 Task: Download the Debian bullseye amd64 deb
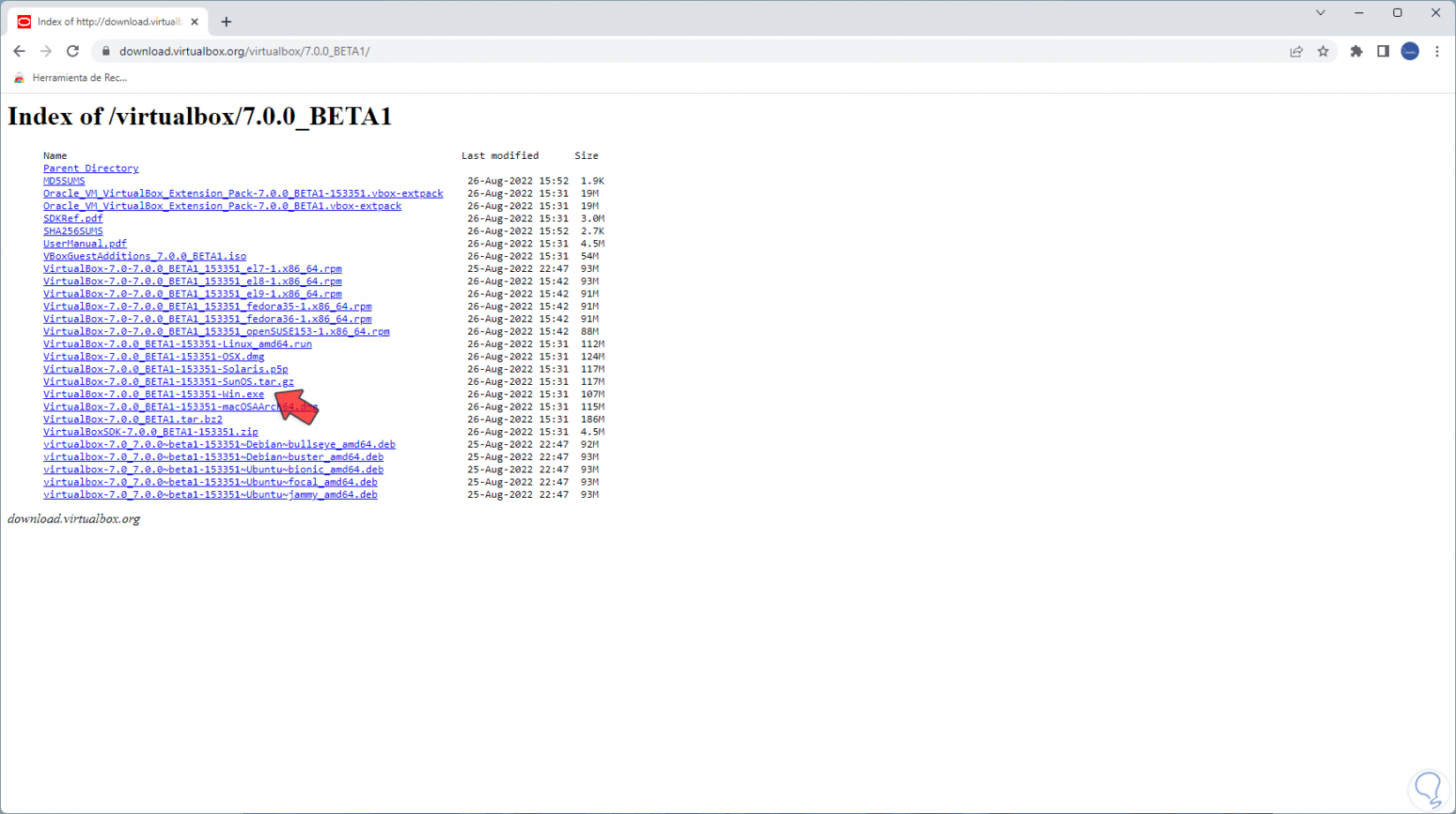click(x=219, y=445)
